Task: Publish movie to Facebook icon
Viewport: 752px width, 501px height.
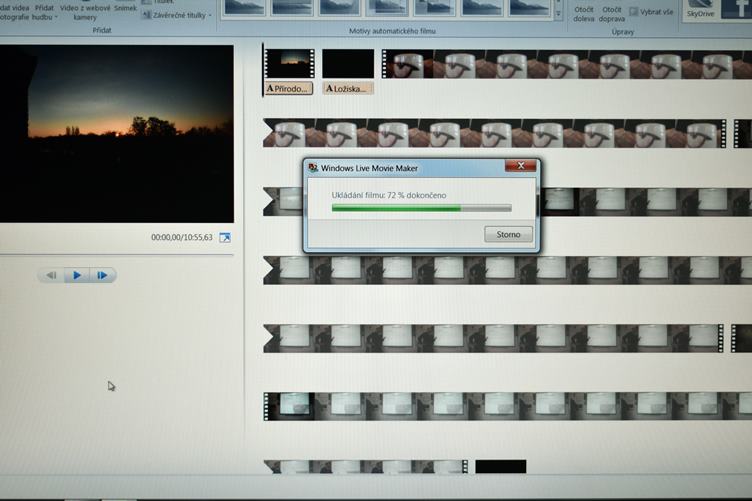Action: (x=737, y=9)
